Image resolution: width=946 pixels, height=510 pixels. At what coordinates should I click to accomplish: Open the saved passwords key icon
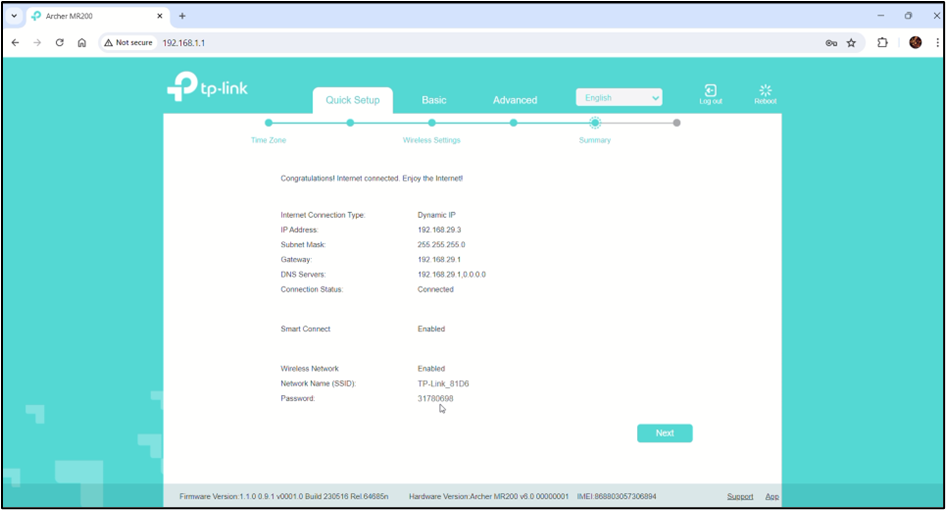tap(830, 43)
